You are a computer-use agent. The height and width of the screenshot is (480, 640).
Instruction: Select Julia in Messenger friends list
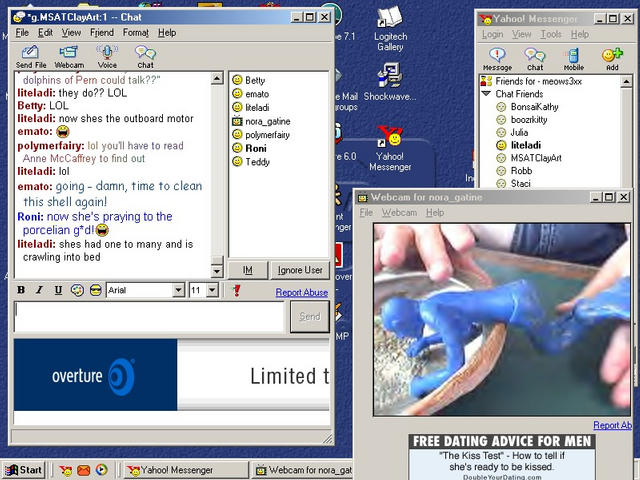coord(519,132)
